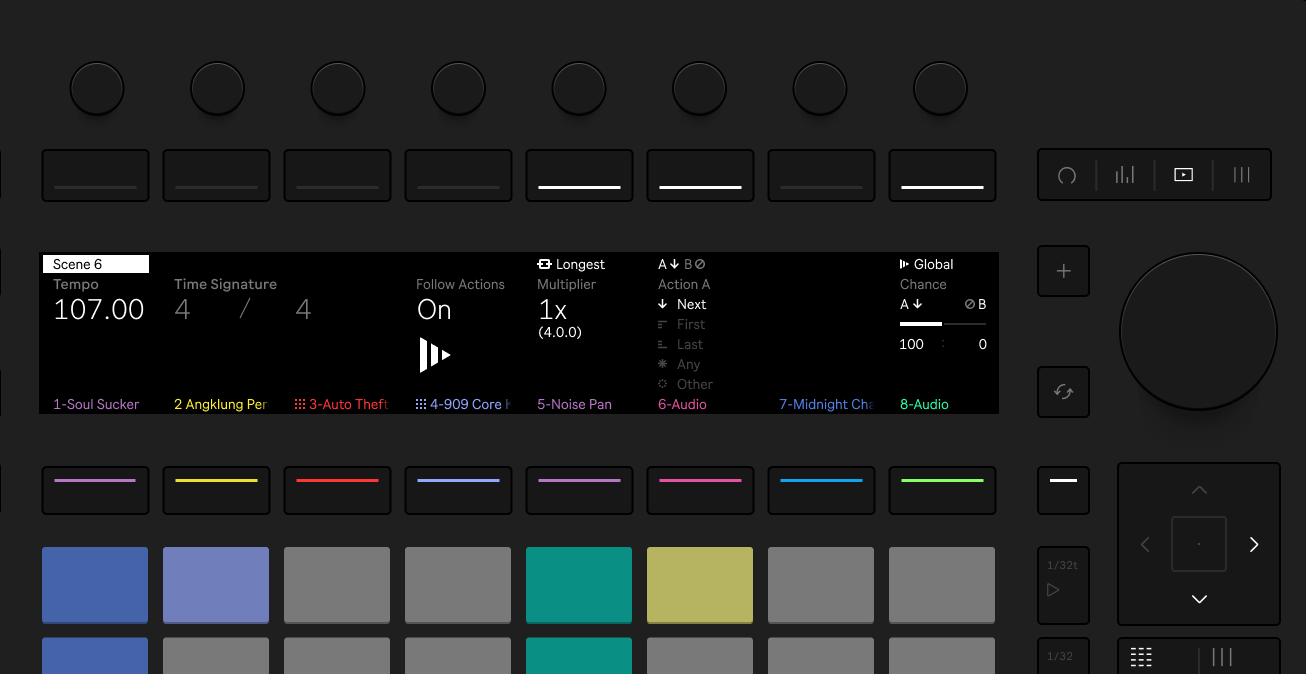Adjust the Chance A/B slider
The image size is (1306, 674).
click(x=942, y=324)
